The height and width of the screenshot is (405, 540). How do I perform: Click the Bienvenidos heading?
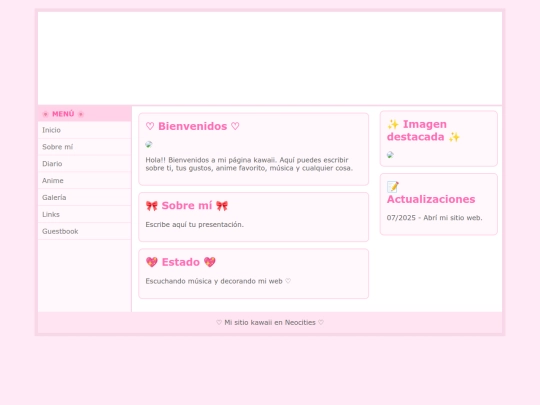(193, 126)
